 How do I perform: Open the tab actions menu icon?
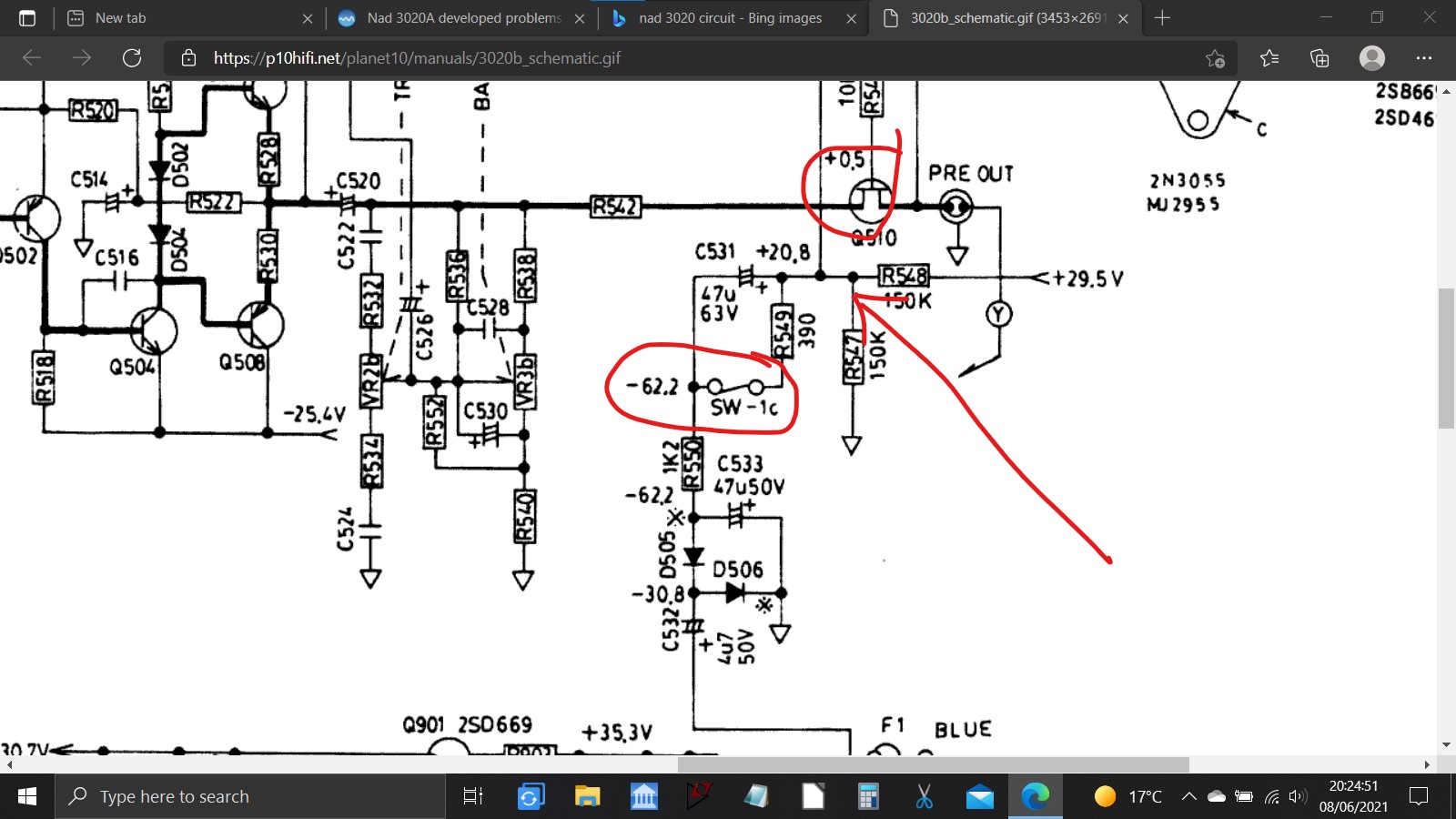[x=27, y=18]
